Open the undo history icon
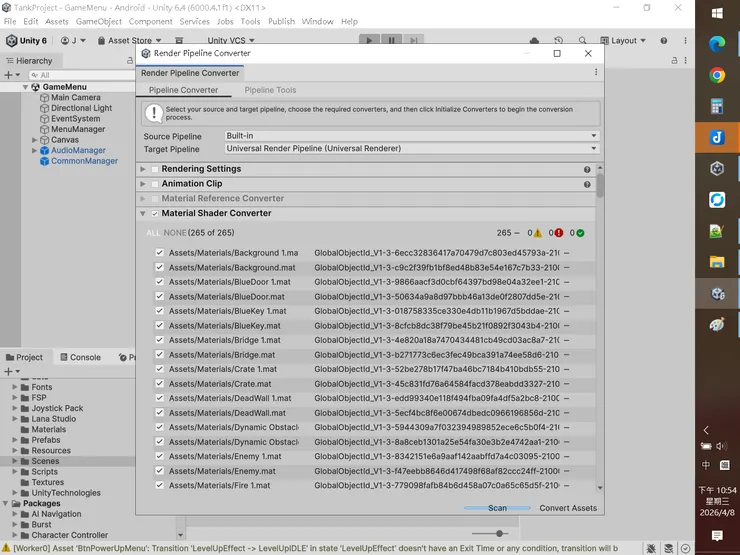This screenshot has width=740, height=555. pyautogui.click(x=559, y=41)
